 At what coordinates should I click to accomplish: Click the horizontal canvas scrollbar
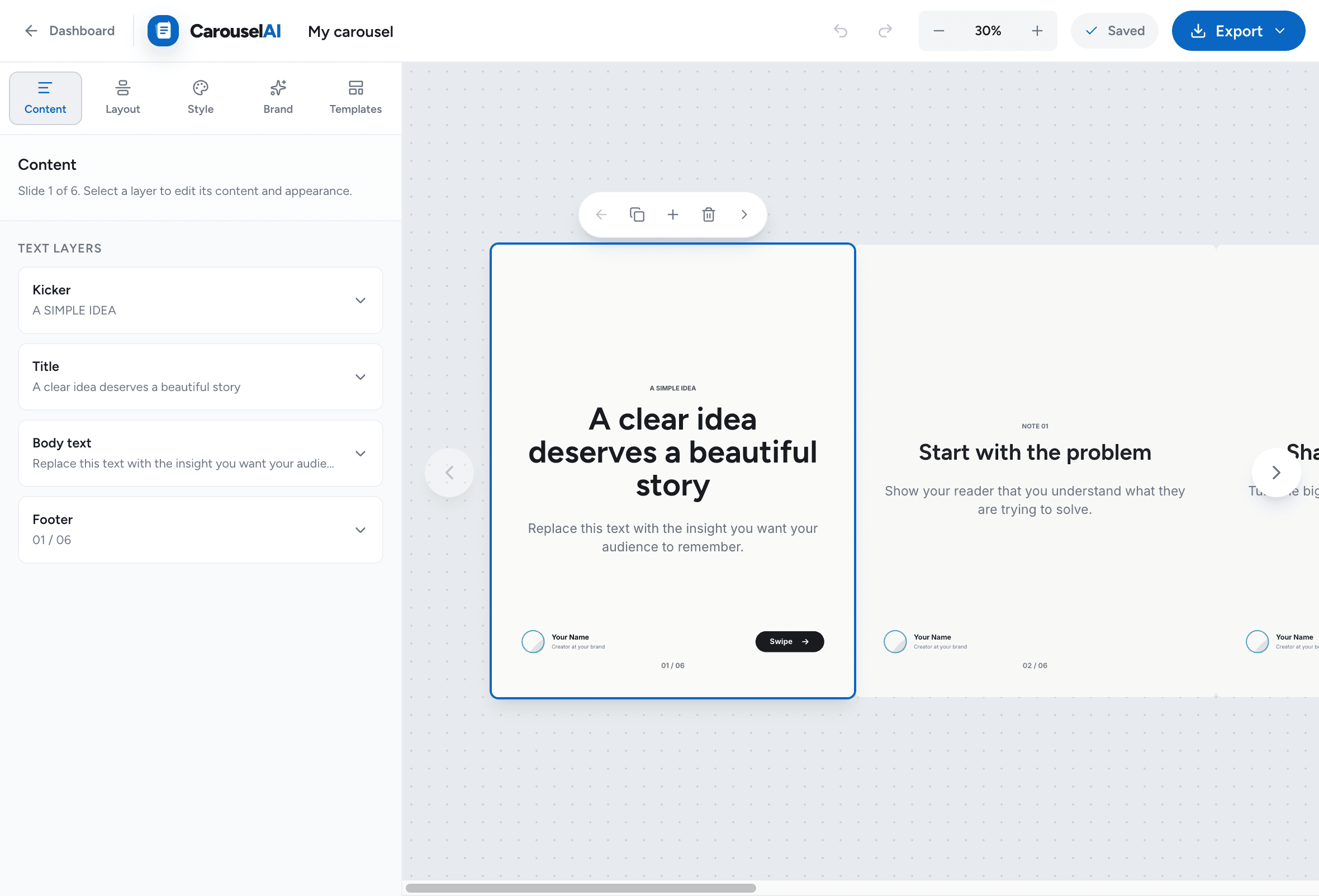click(x=581, y=888)
